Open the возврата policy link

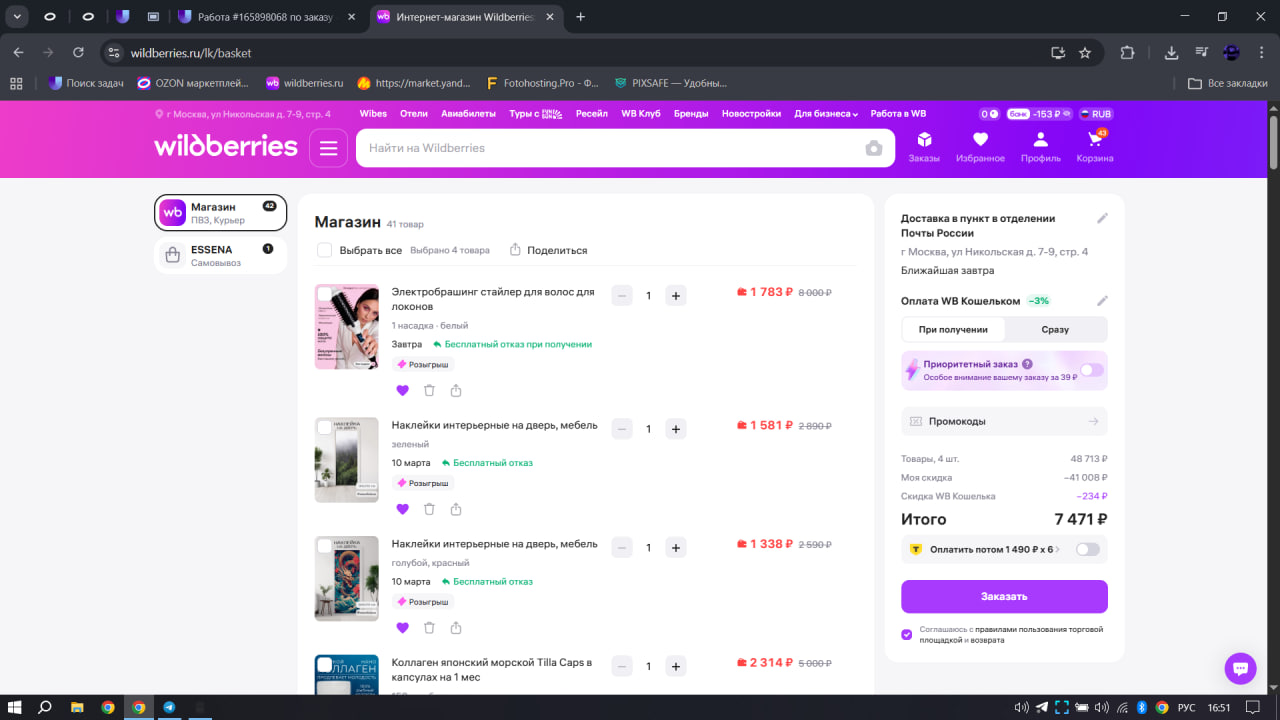point(987,639)
